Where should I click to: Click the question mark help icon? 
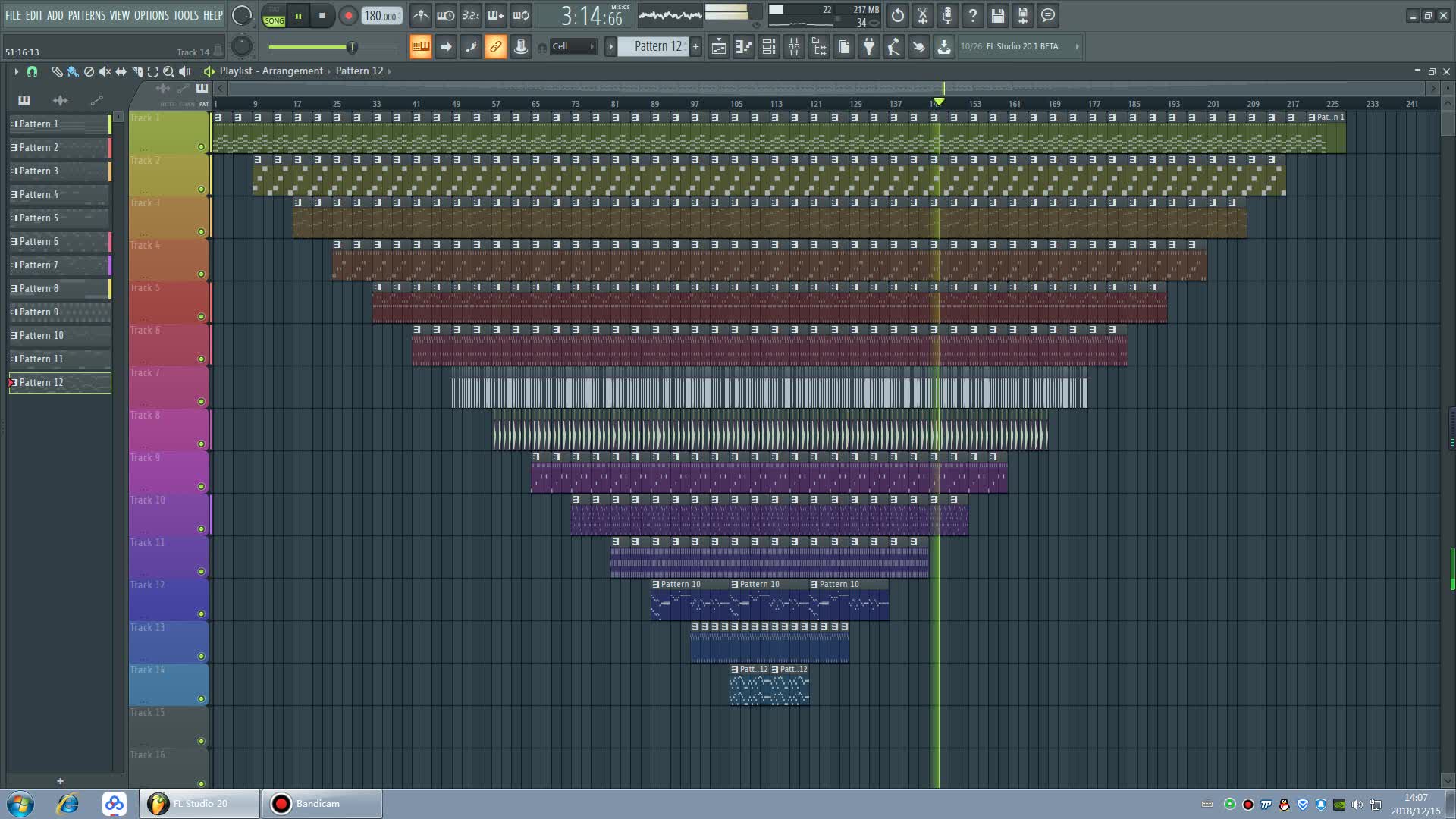tap(973, 15)
